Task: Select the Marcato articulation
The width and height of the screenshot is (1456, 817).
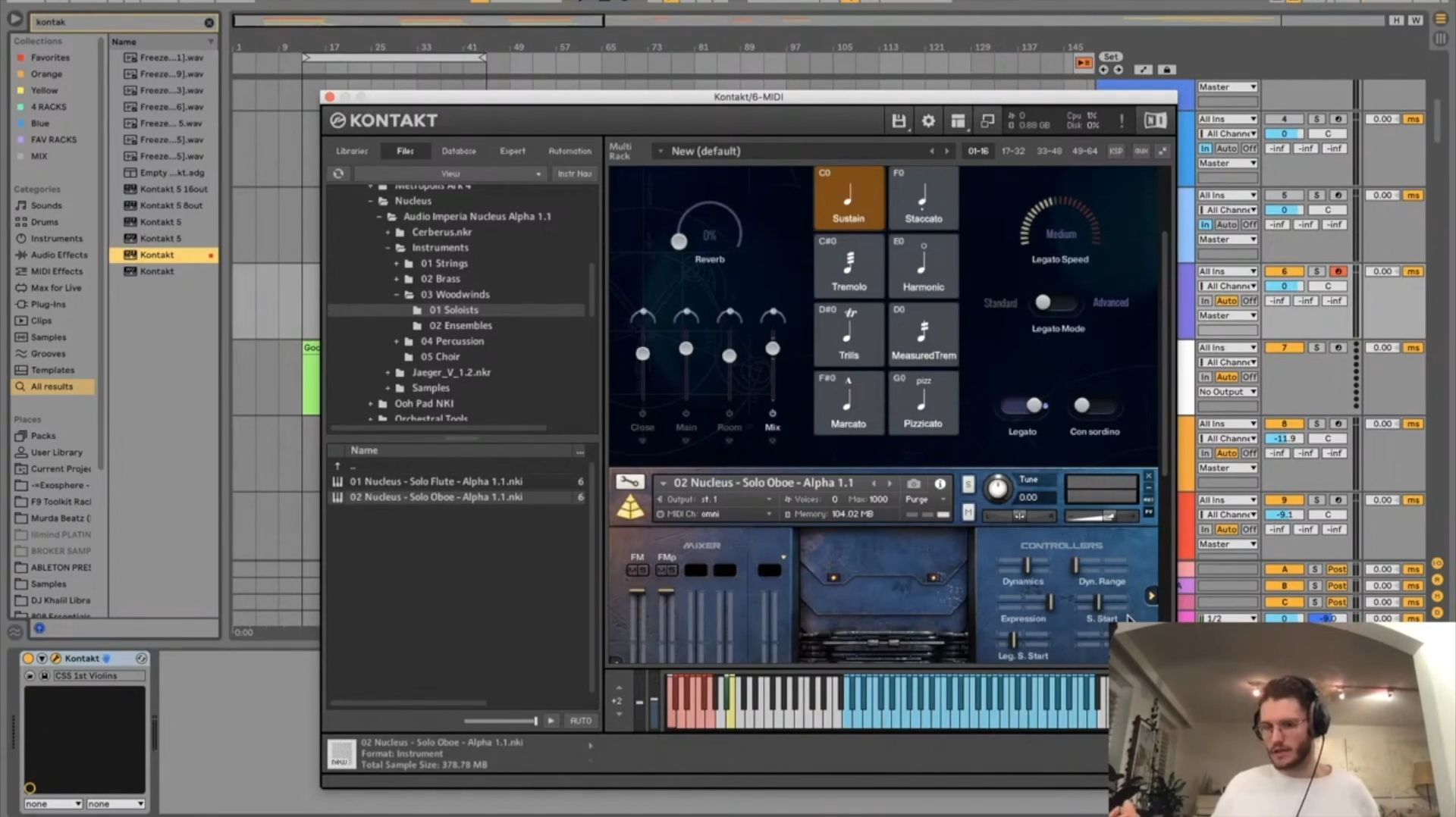Action: pos(849,402)
